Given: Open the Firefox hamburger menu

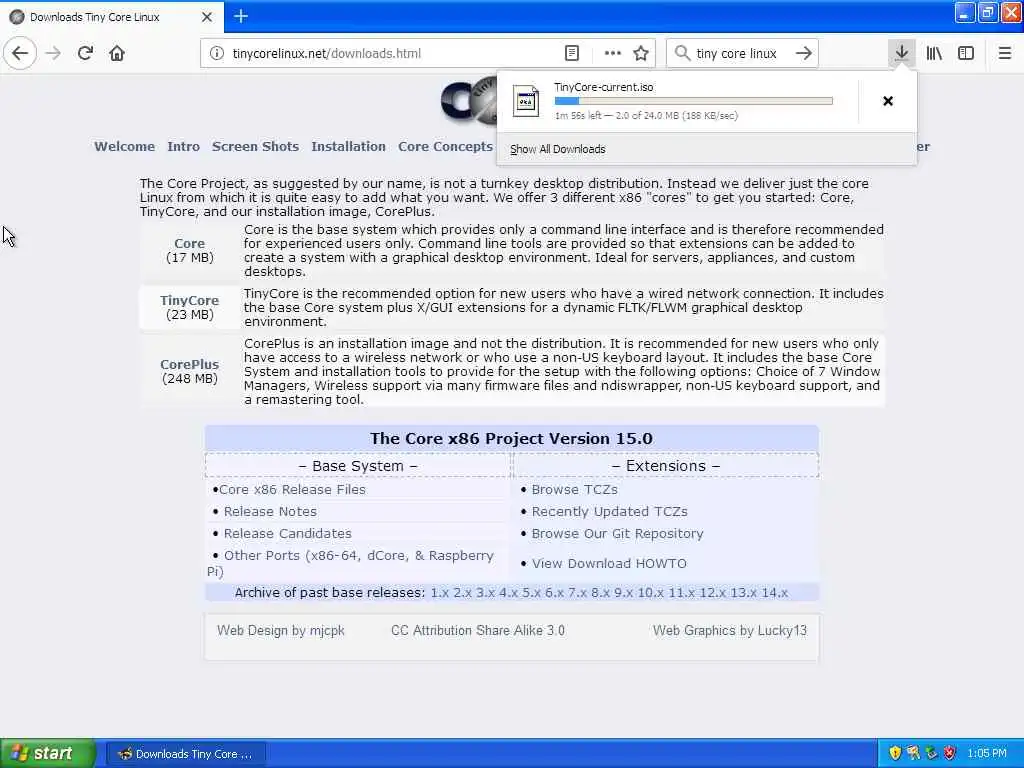Looking at the screenshot, I should (x=1004, y=54).
